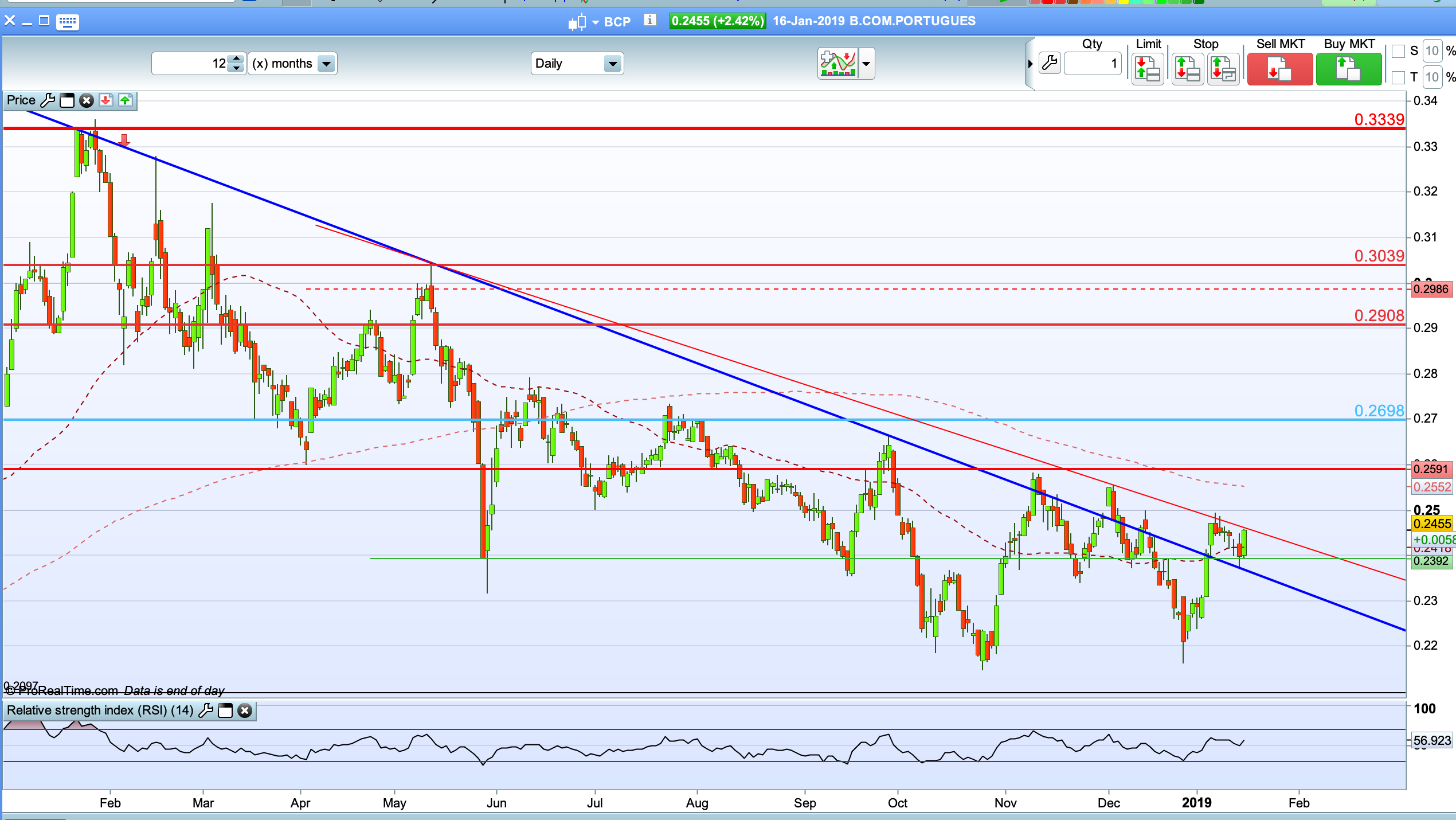This screenshot has width=1456, height=820.
Task: Open the (x) months unit dropdown
Action: click(326, 64)
